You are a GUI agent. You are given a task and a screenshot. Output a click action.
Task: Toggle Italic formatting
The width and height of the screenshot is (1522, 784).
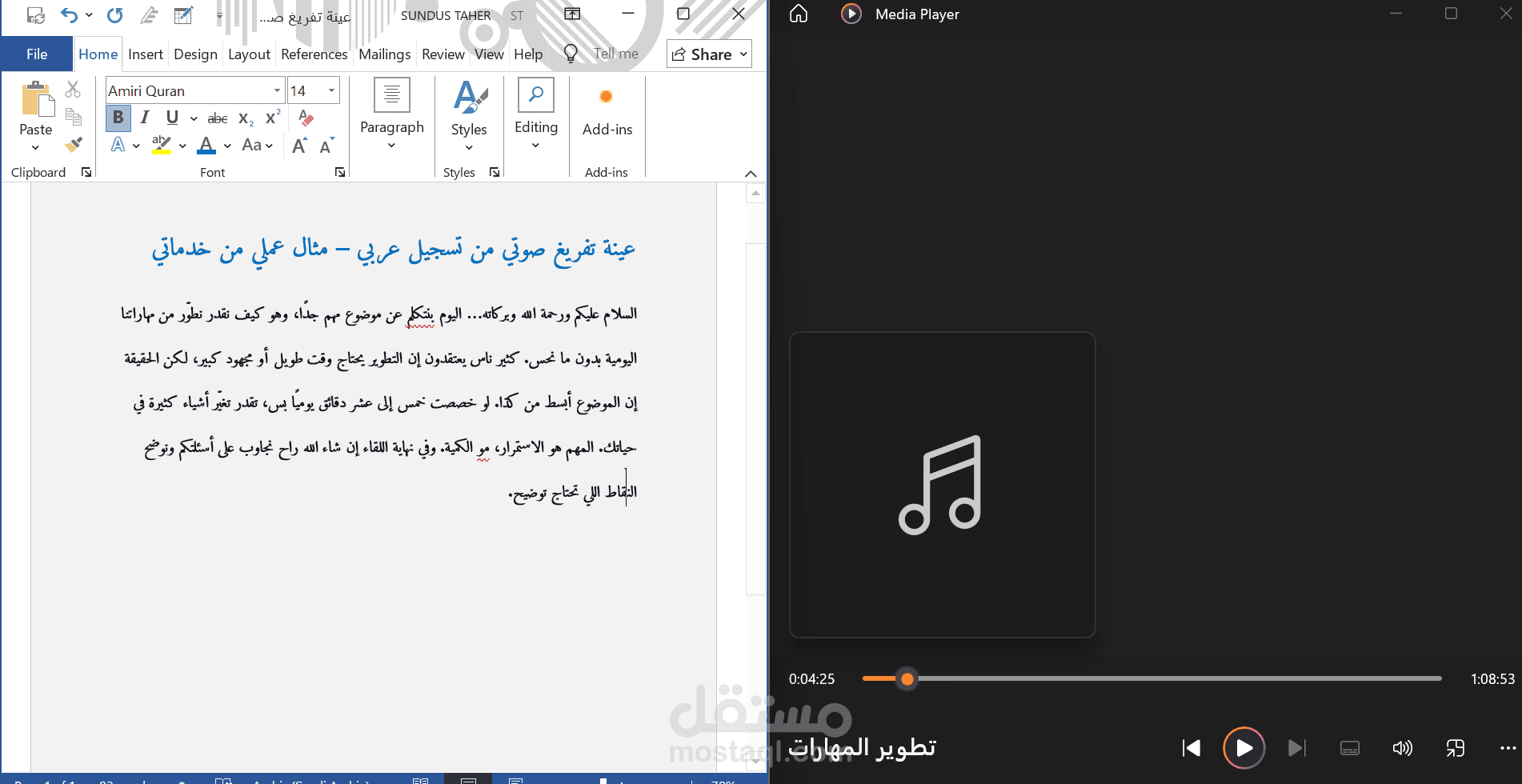(145, 118)
